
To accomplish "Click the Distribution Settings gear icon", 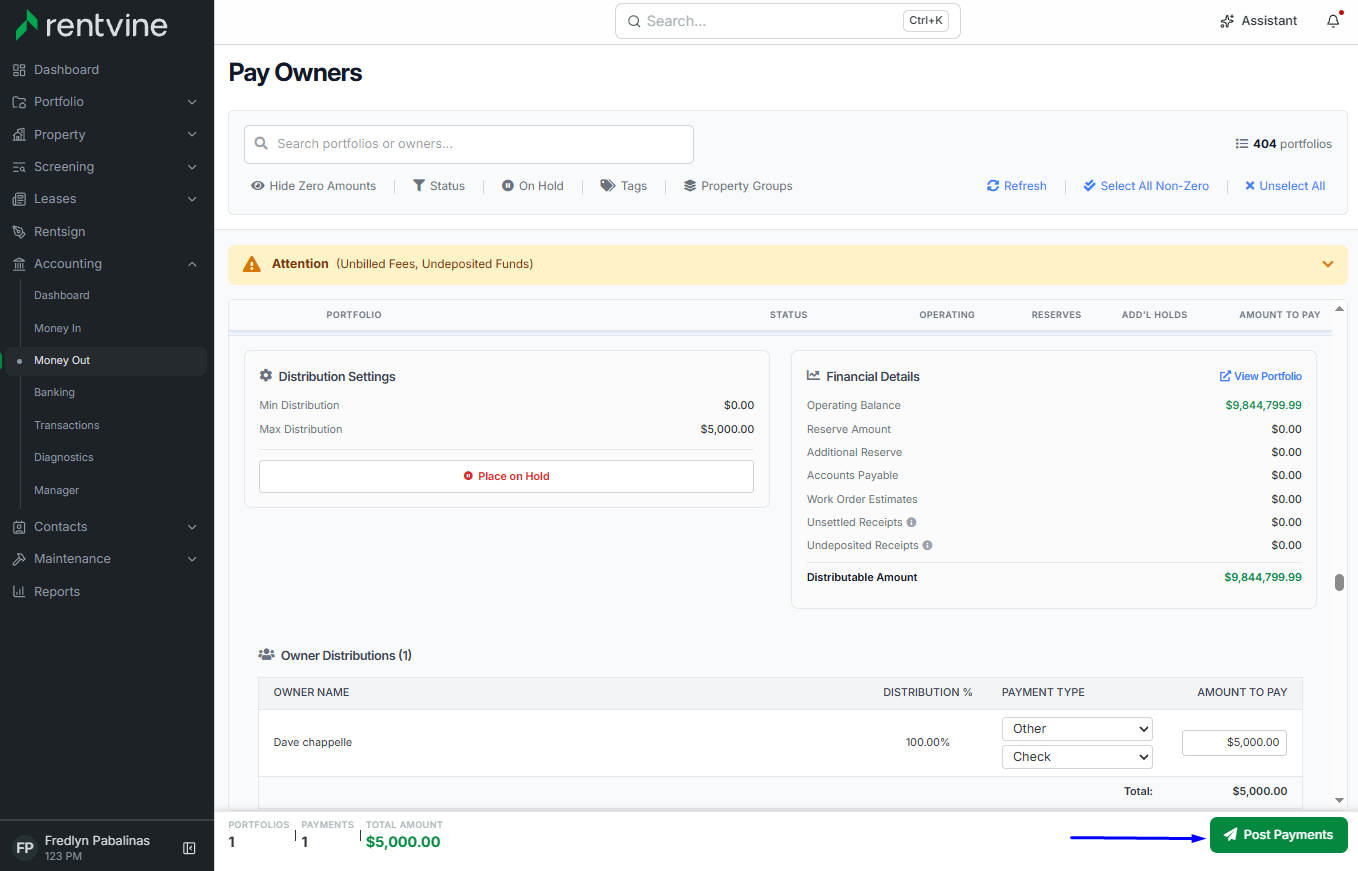I will point(266,376).
